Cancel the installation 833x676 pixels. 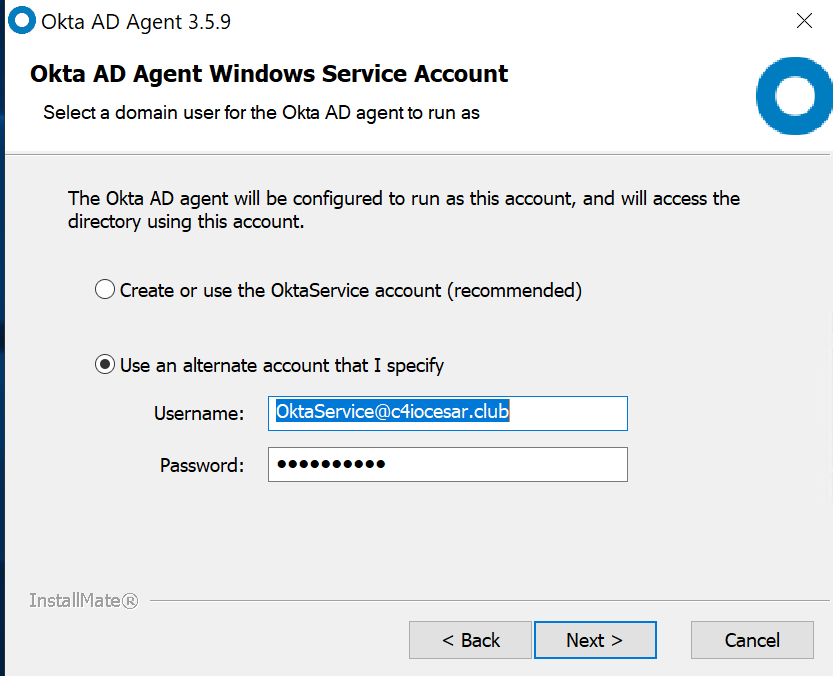(752, 640)
